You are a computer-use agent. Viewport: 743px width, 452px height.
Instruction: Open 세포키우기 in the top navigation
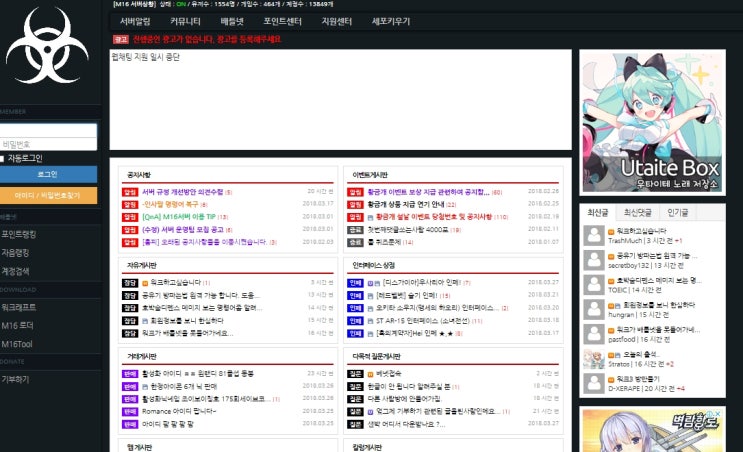391,21
